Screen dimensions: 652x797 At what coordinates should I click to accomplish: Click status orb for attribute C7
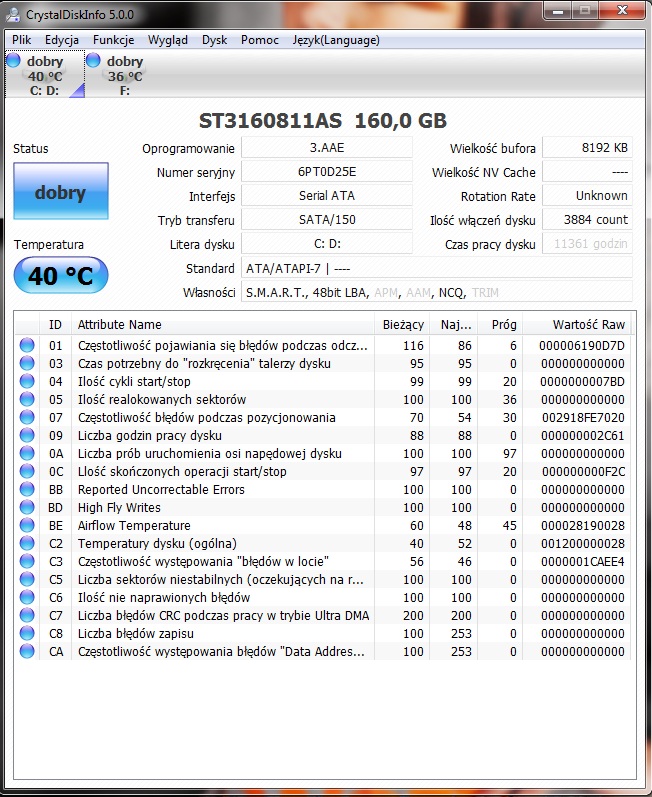pos(27,615)
